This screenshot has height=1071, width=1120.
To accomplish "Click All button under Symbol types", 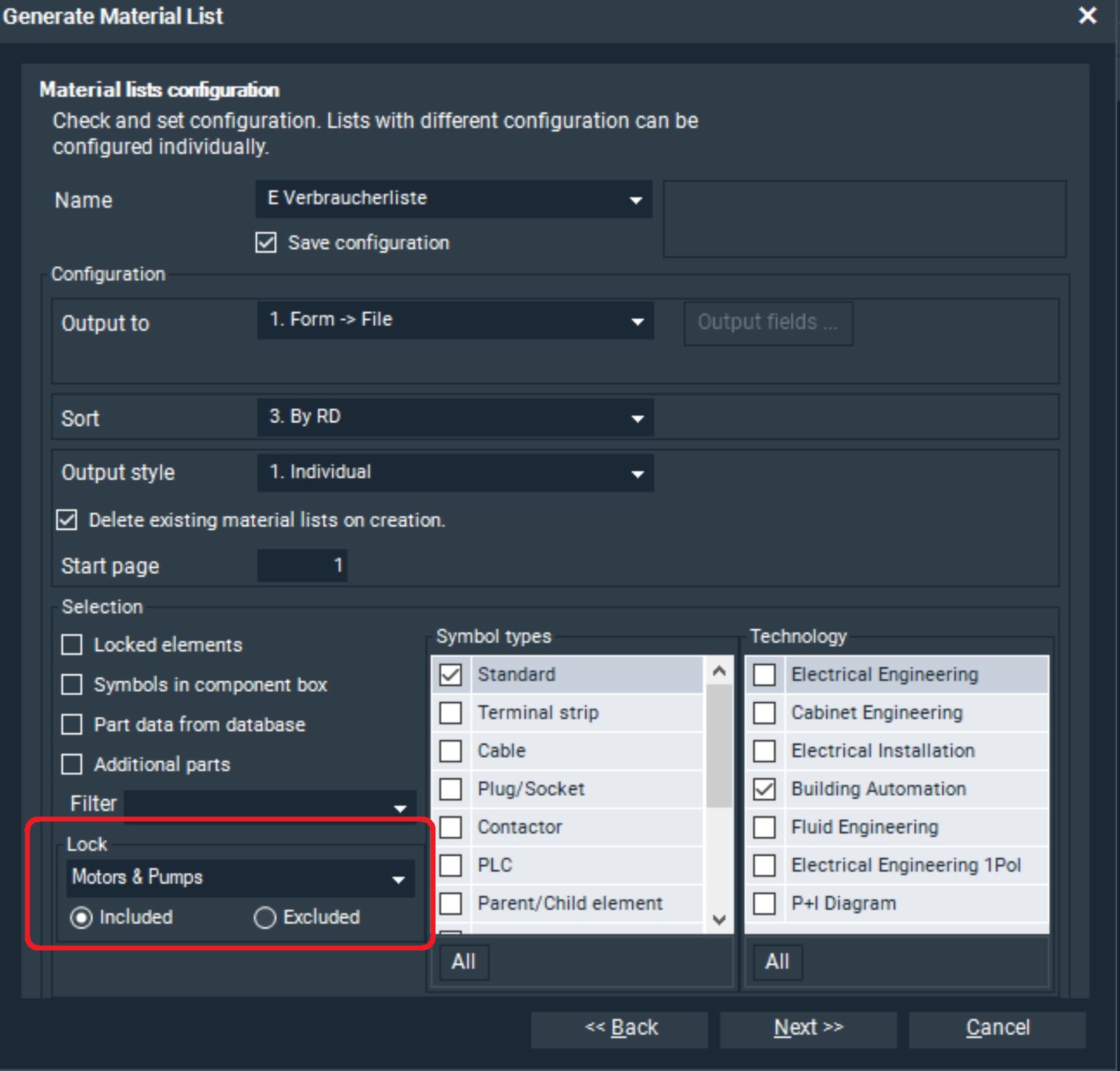I will tap(463, 962).
